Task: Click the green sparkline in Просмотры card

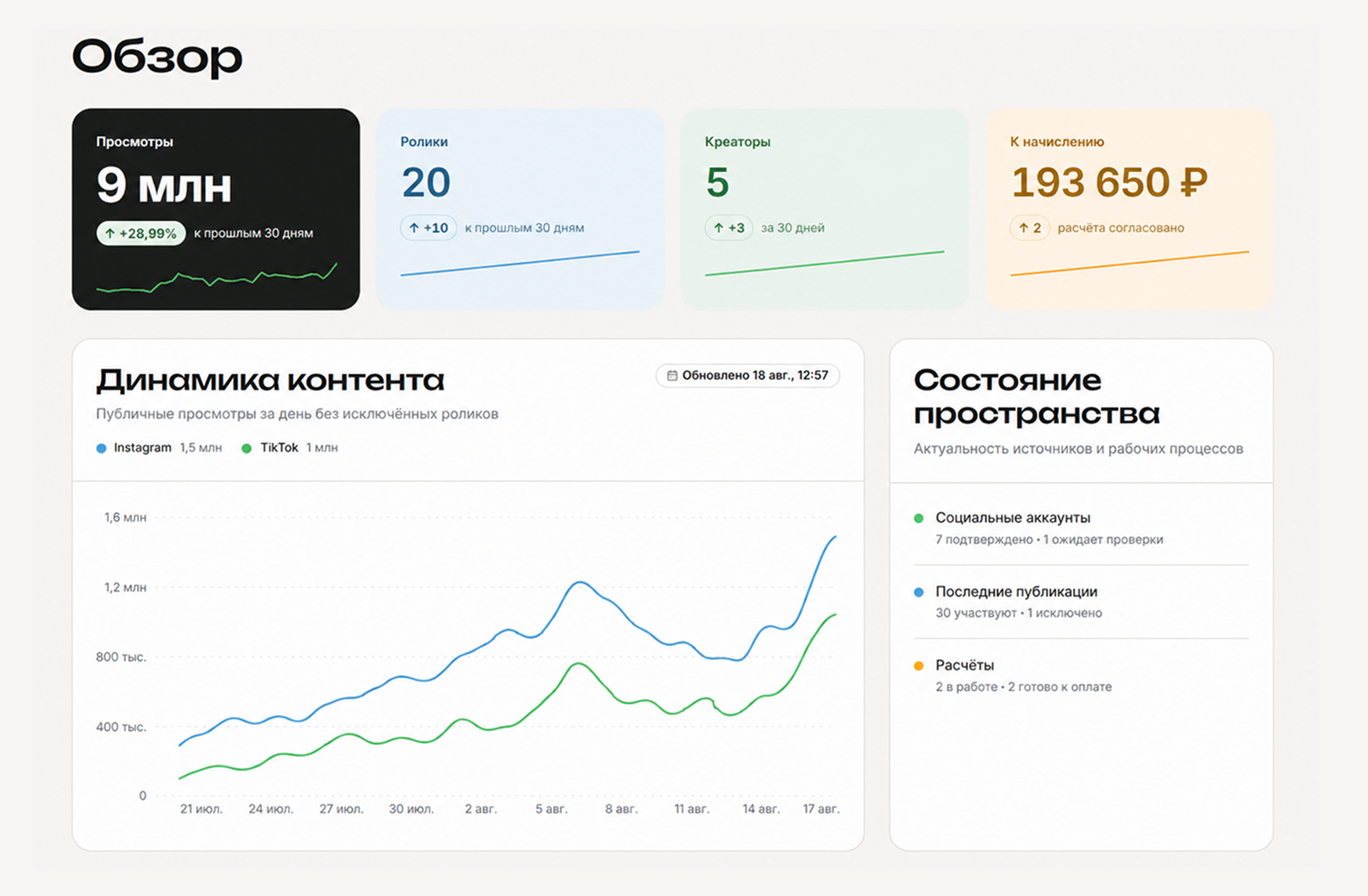Action: [x=216, y=278]
